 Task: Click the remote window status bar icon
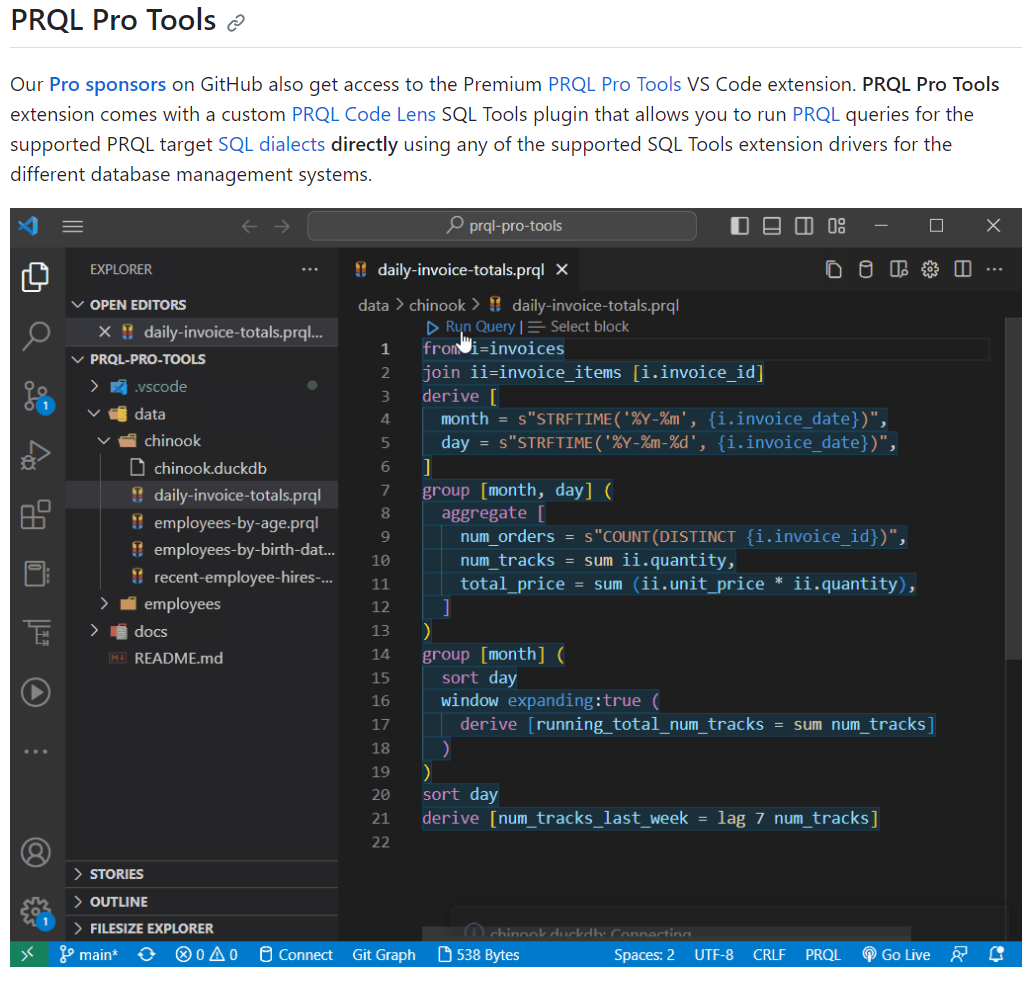(x=28, y=955)
